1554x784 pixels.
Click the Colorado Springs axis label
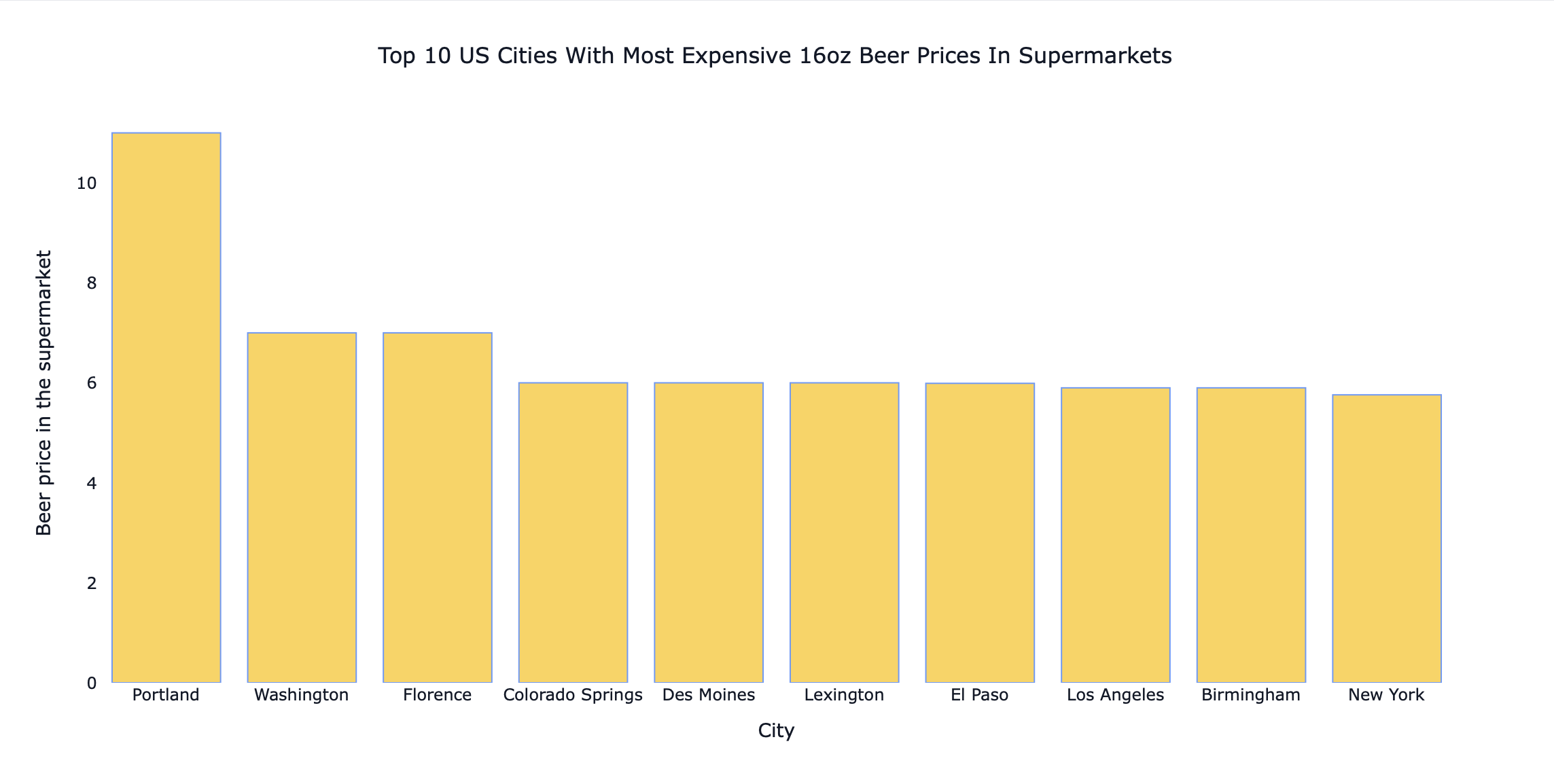point(573,696)
